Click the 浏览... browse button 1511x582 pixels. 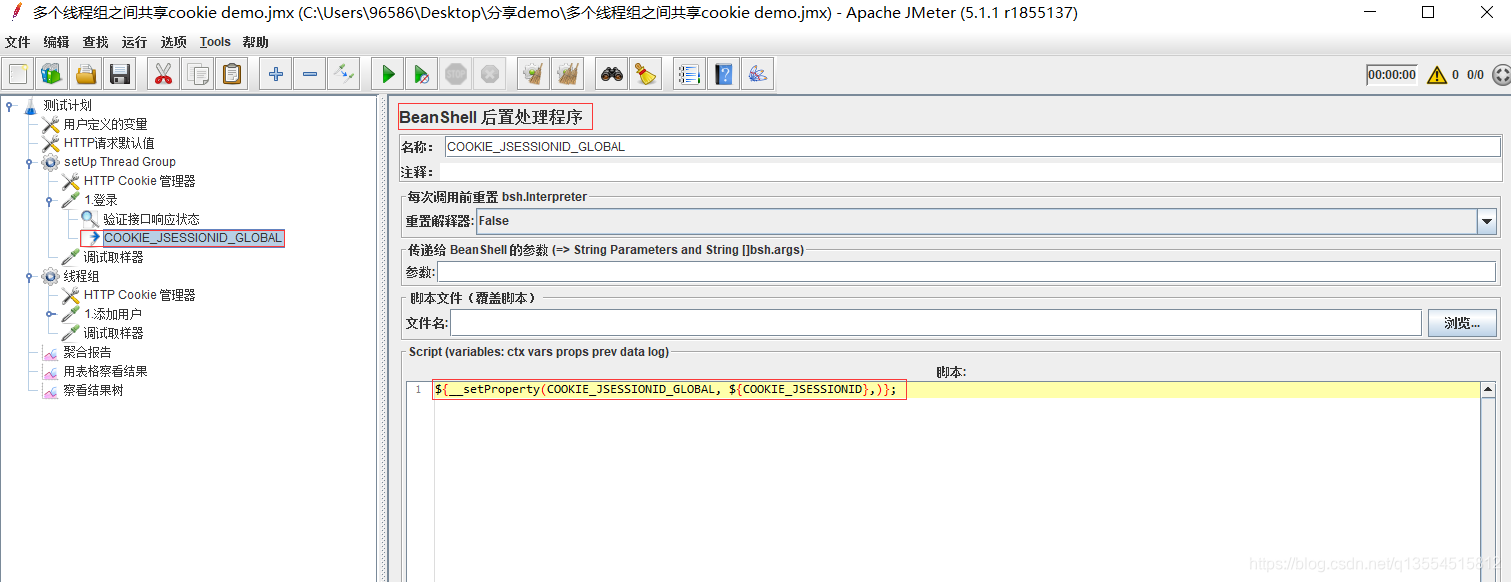1462,323
